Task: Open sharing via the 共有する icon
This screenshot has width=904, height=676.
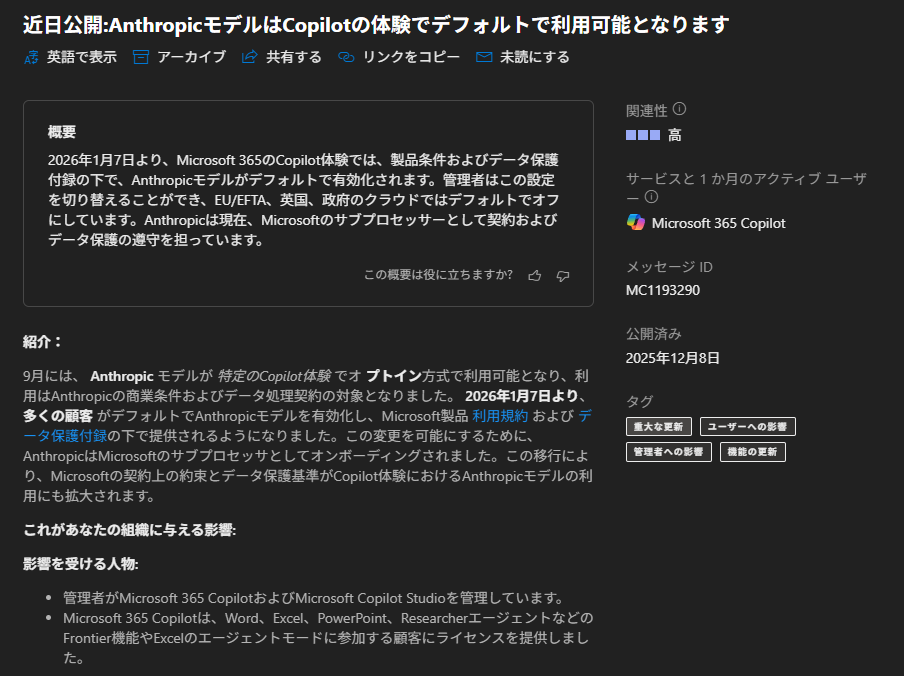Action: tap(250, 57)
